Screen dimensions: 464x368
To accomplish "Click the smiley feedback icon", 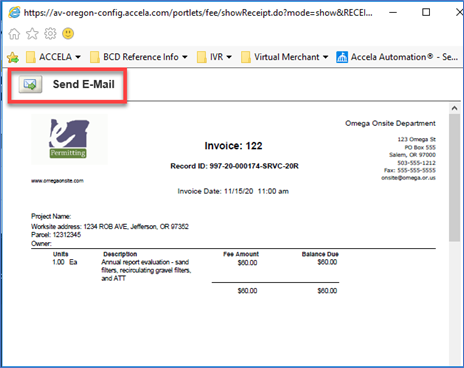I will click(68, 34).
